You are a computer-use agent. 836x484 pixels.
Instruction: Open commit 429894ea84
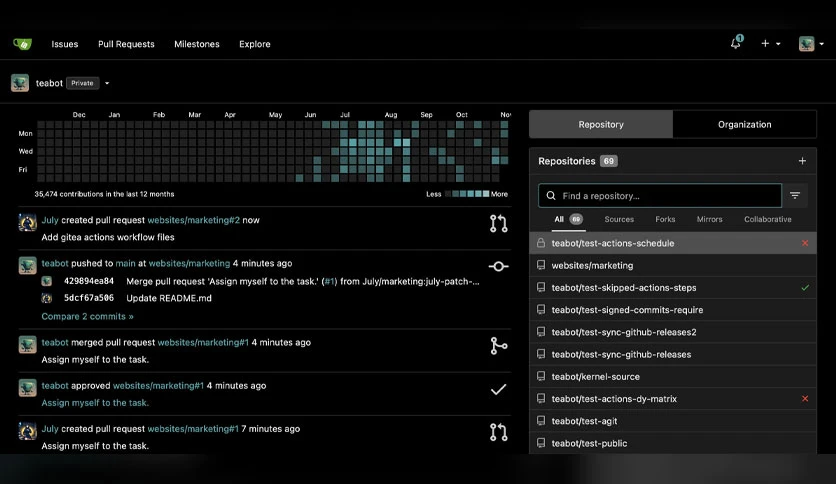point(89,281)
